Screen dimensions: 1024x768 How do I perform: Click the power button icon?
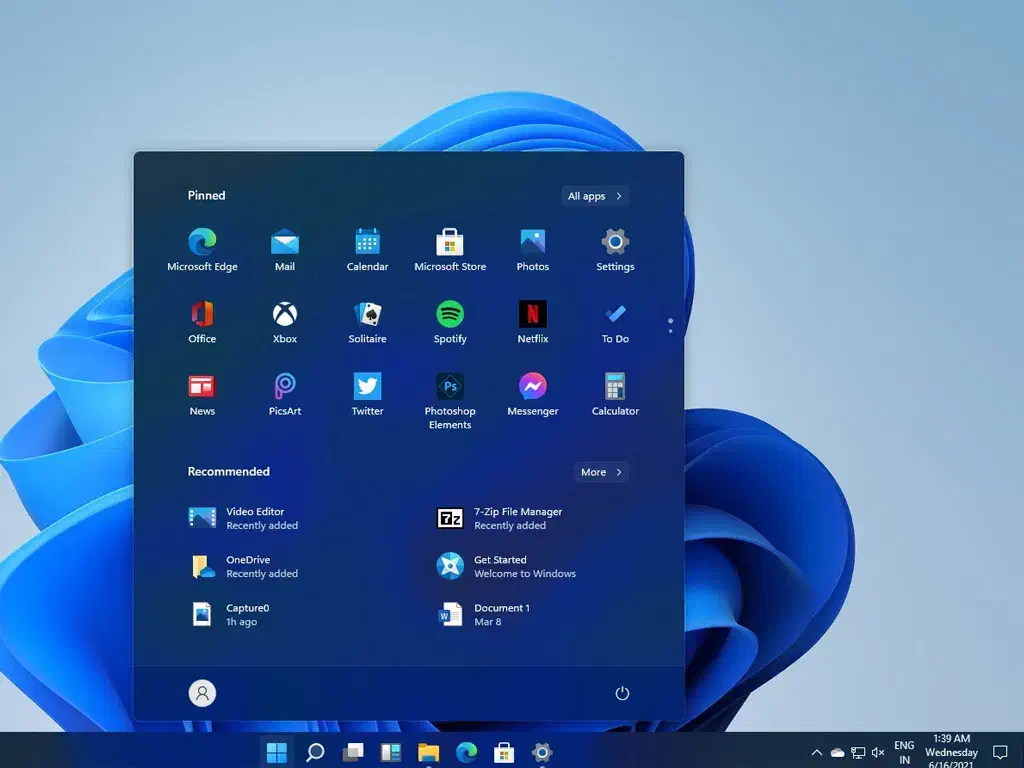click(622, 693)
